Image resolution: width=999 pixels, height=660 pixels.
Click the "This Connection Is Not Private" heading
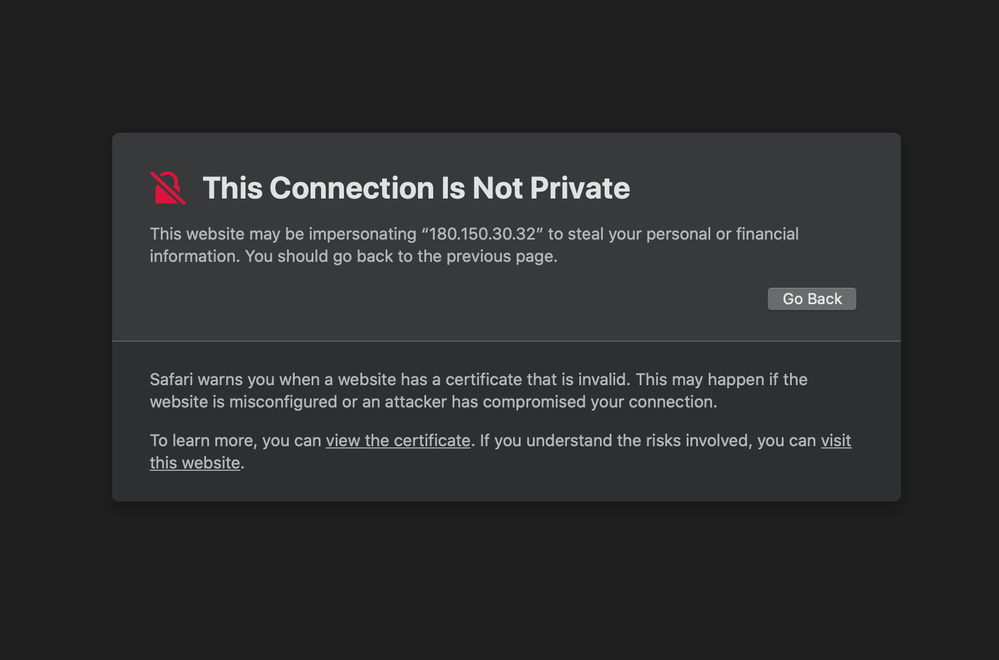click(x=416, y=188)
